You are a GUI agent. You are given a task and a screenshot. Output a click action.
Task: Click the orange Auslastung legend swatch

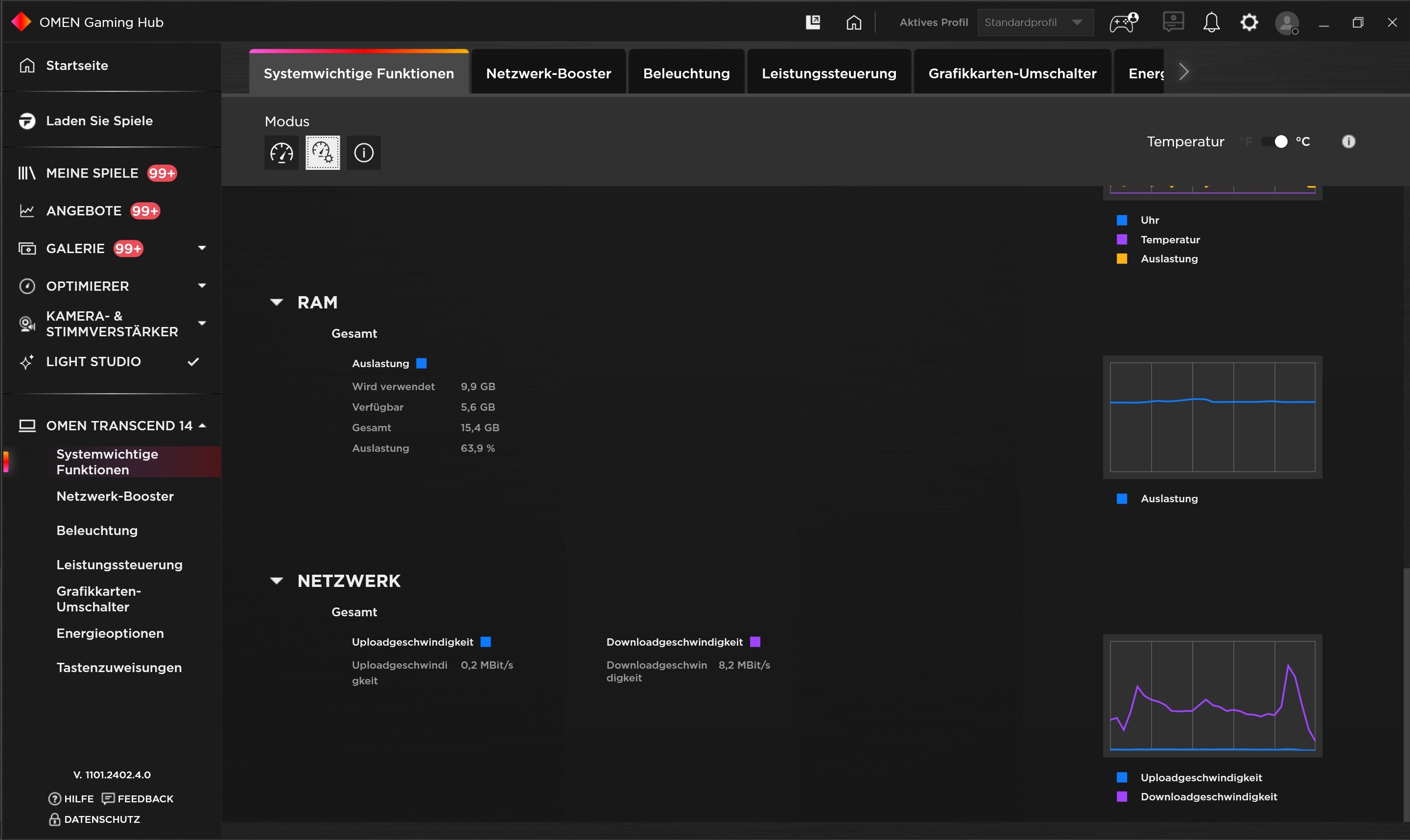coord(1122,258)
